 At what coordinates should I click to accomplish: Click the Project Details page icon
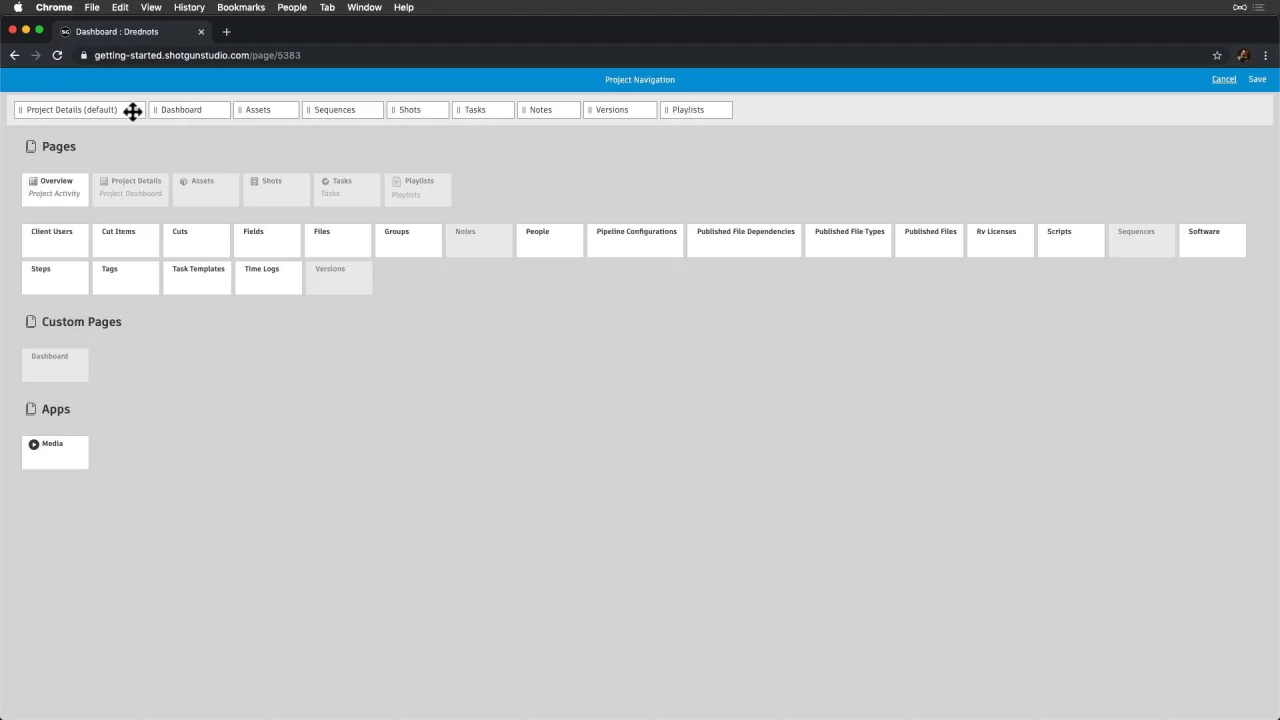[x=104, y=181]
